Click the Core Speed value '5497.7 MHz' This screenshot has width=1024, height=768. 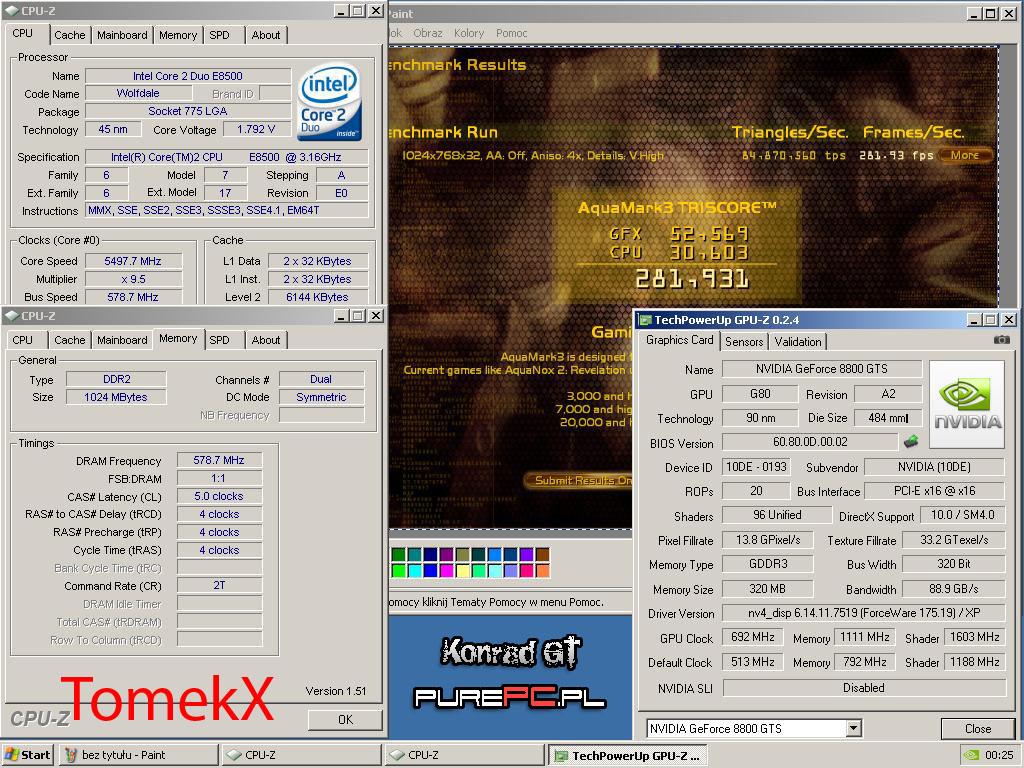click(x=133, y=261)
